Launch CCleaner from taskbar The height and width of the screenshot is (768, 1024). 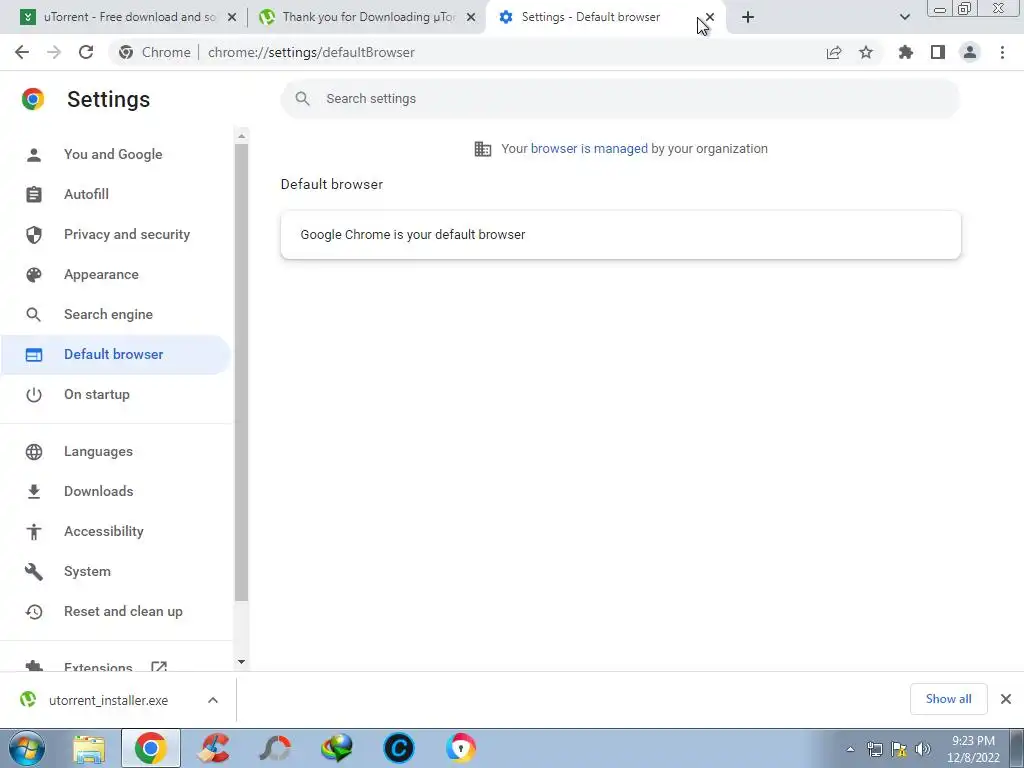pyautogui.click(x=213, y=748)
